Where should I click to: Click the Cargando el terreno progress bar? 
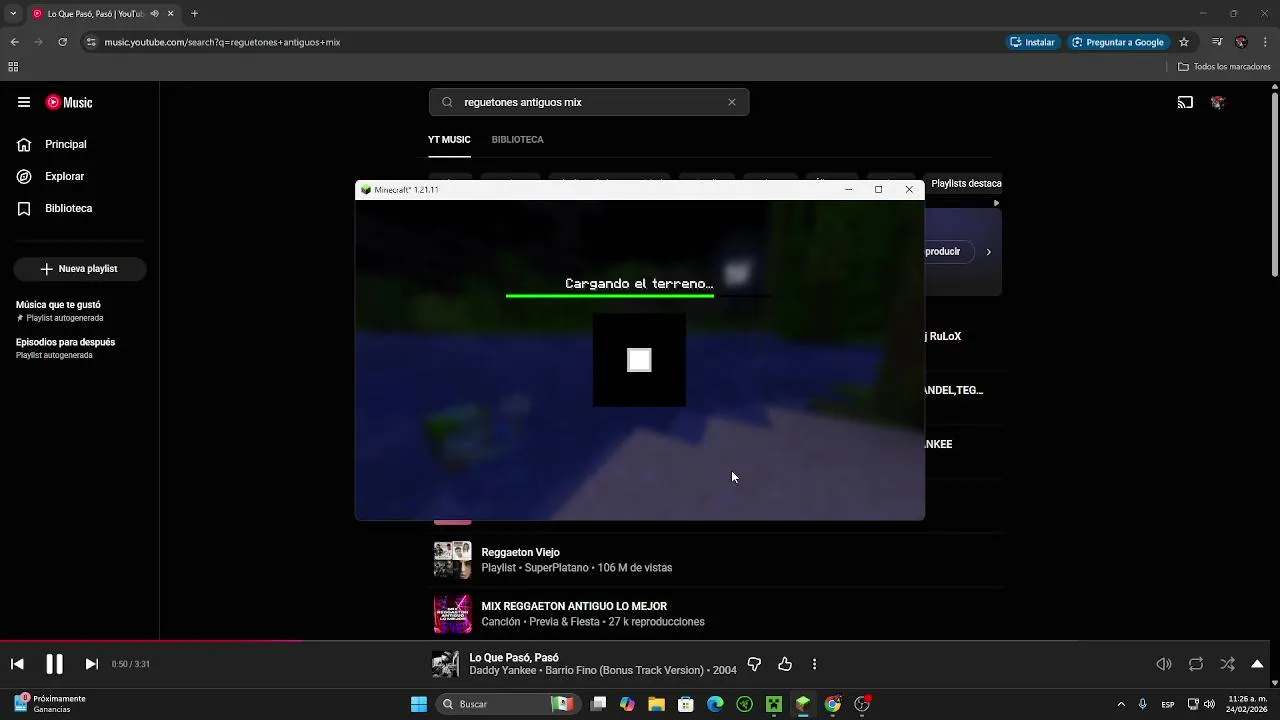click(x=638, y=296)
